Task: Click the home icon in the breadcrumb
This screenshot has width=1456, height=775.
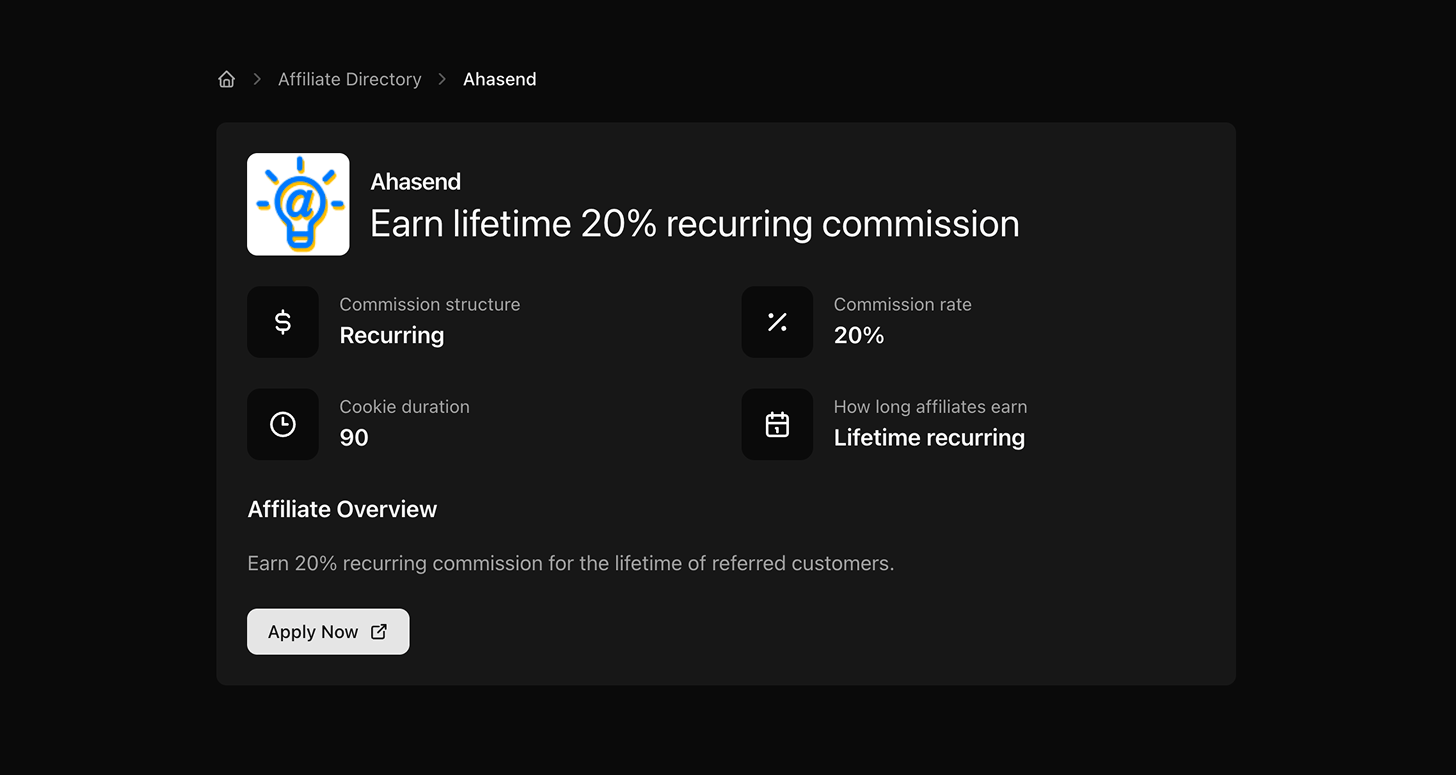Action: click(226, 78)
